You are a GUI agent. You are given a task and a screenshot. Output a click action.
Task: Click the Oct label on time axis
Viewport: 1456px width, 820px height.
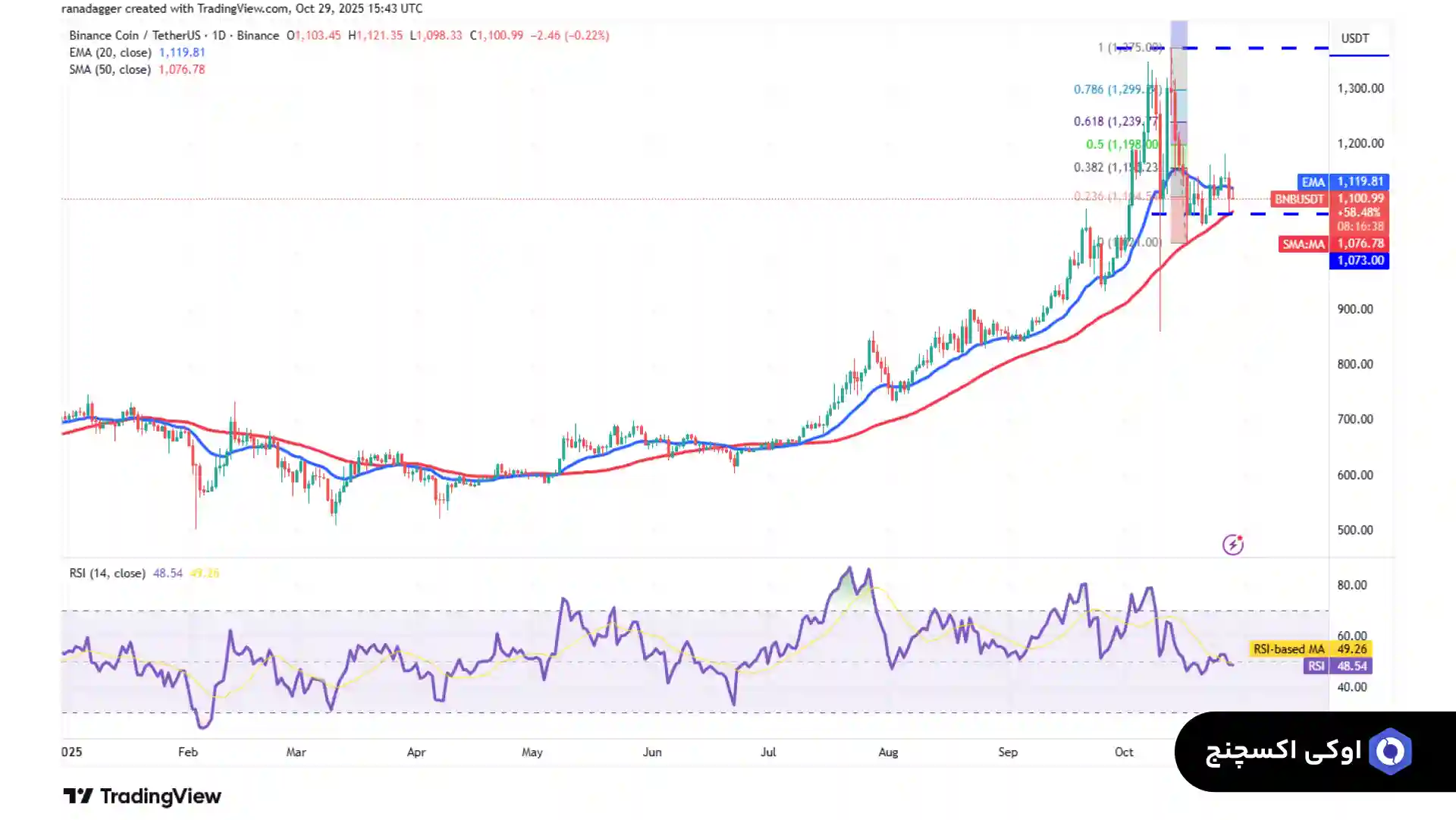1123,752
